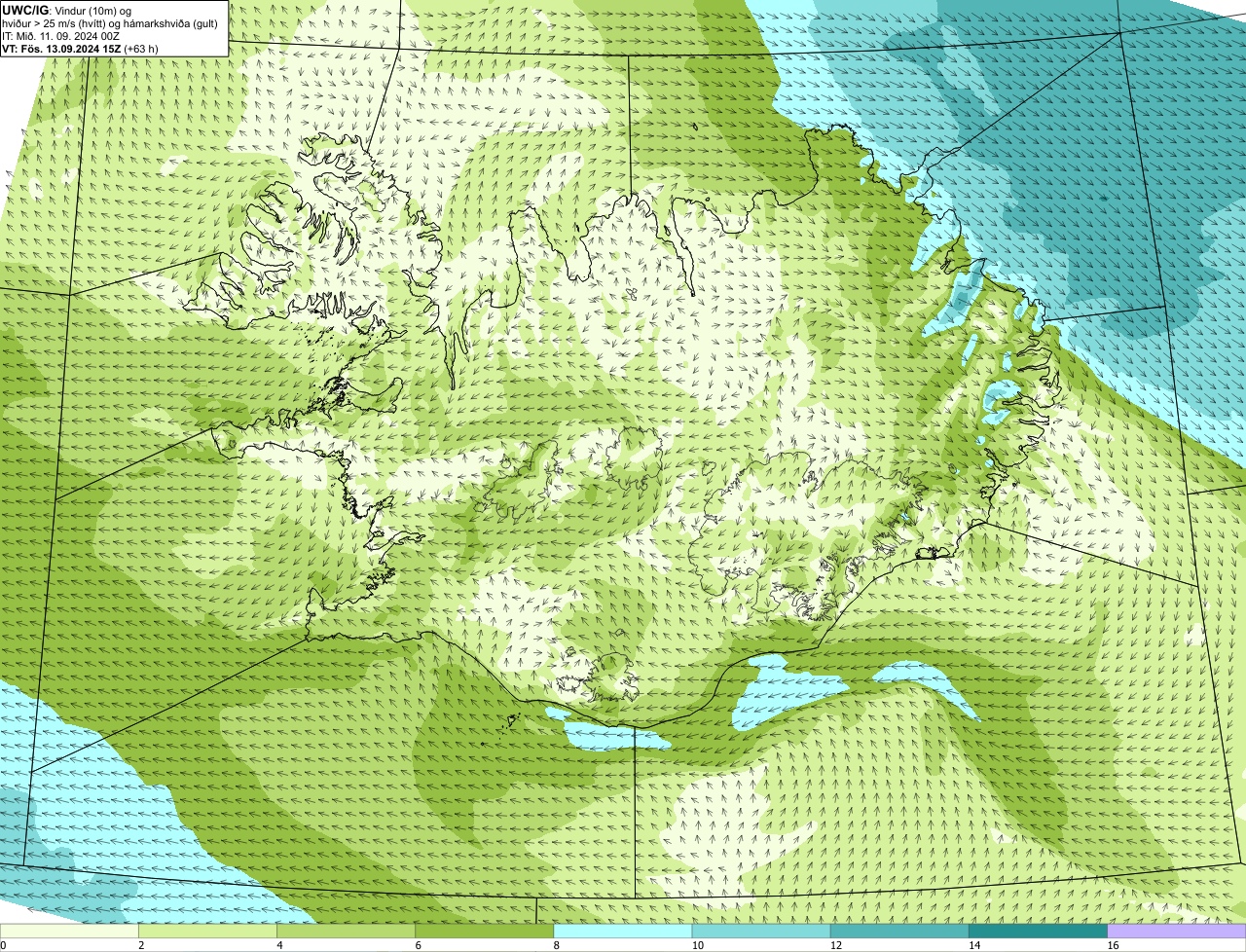Click the darker green 6–8 legend swatch
This screenshot has width=1246, height=952.
click(484, 931)
